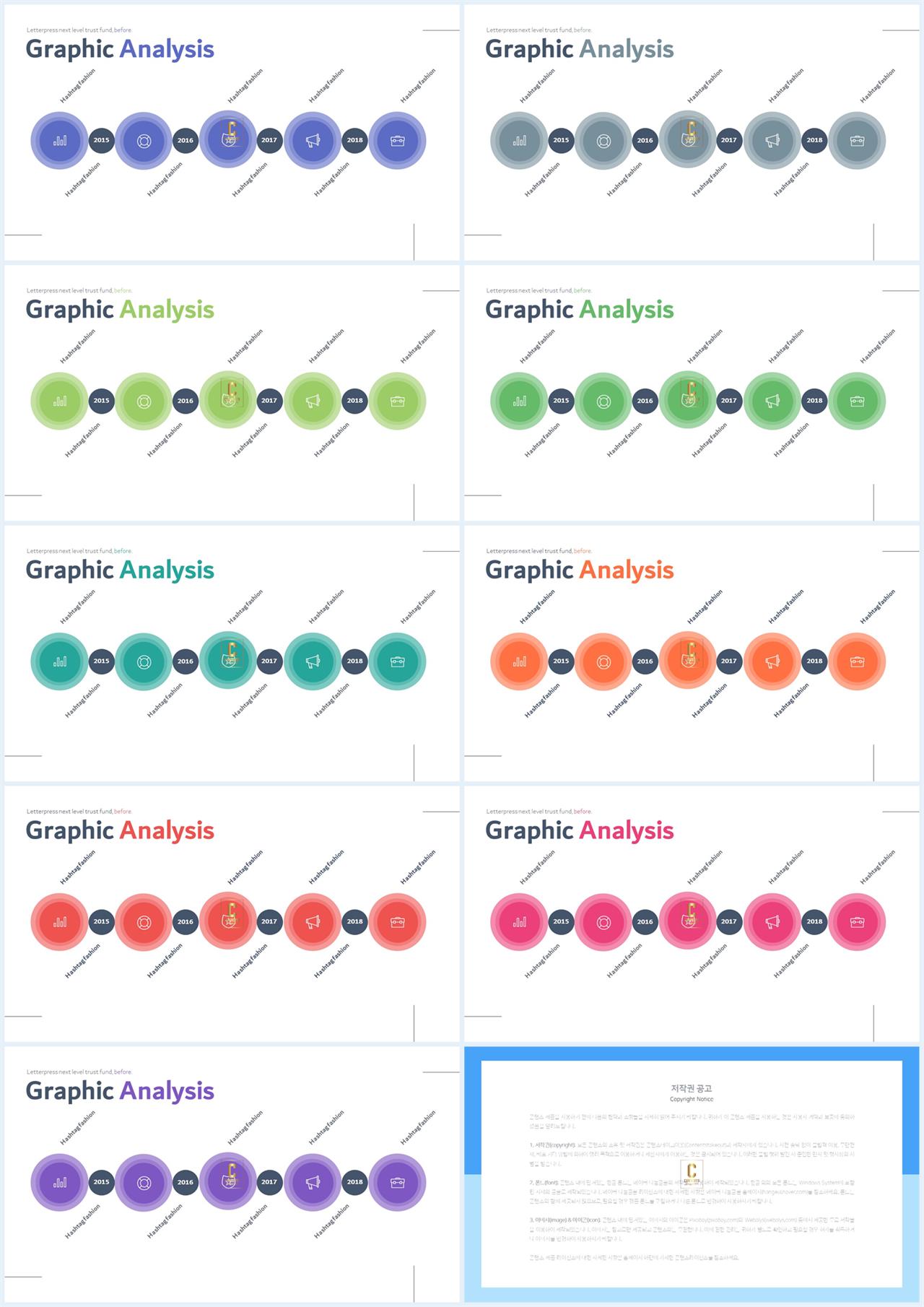Click the megaphone icon in the dark green slide
This screenshot has width=924, height=1307.
point(772,401)
